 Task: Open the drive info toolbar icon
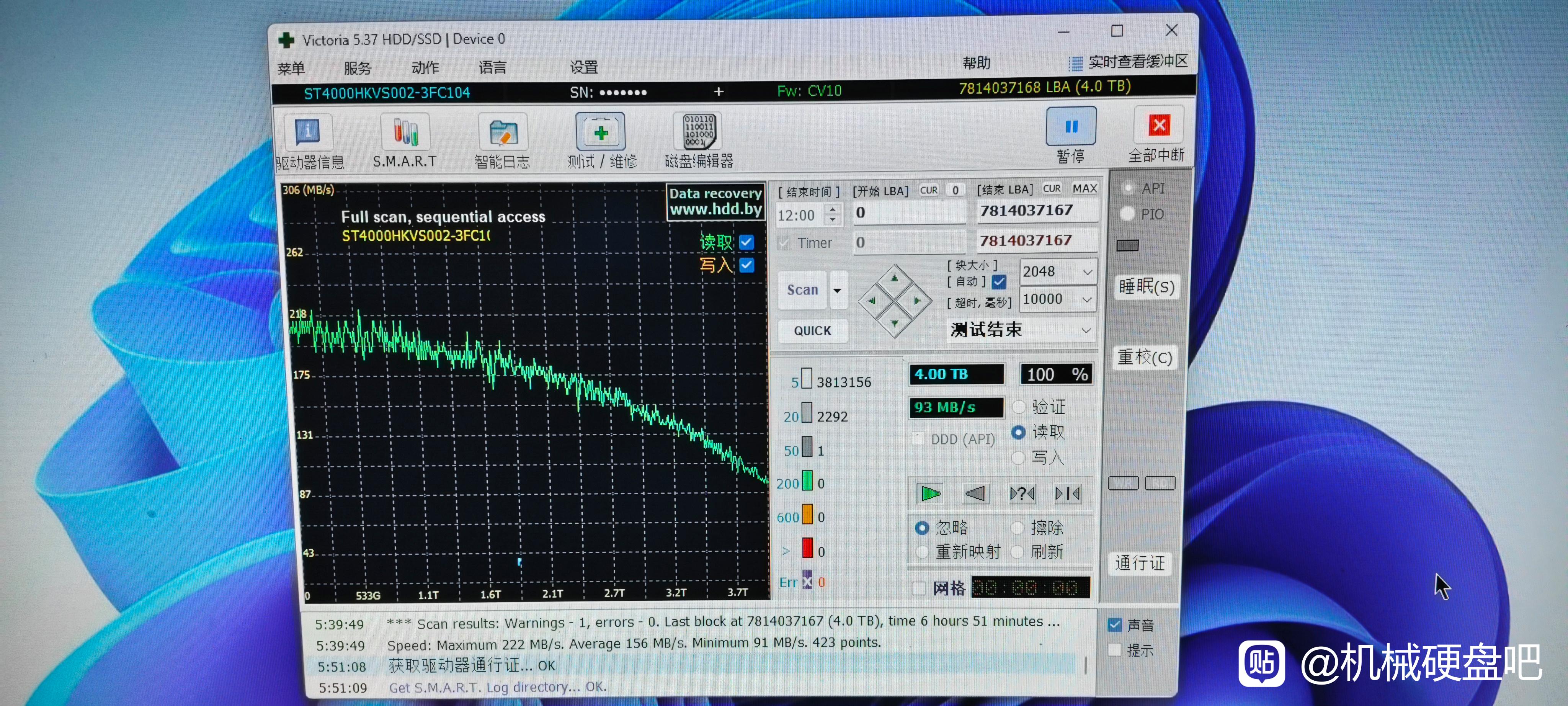pos(308,131)
